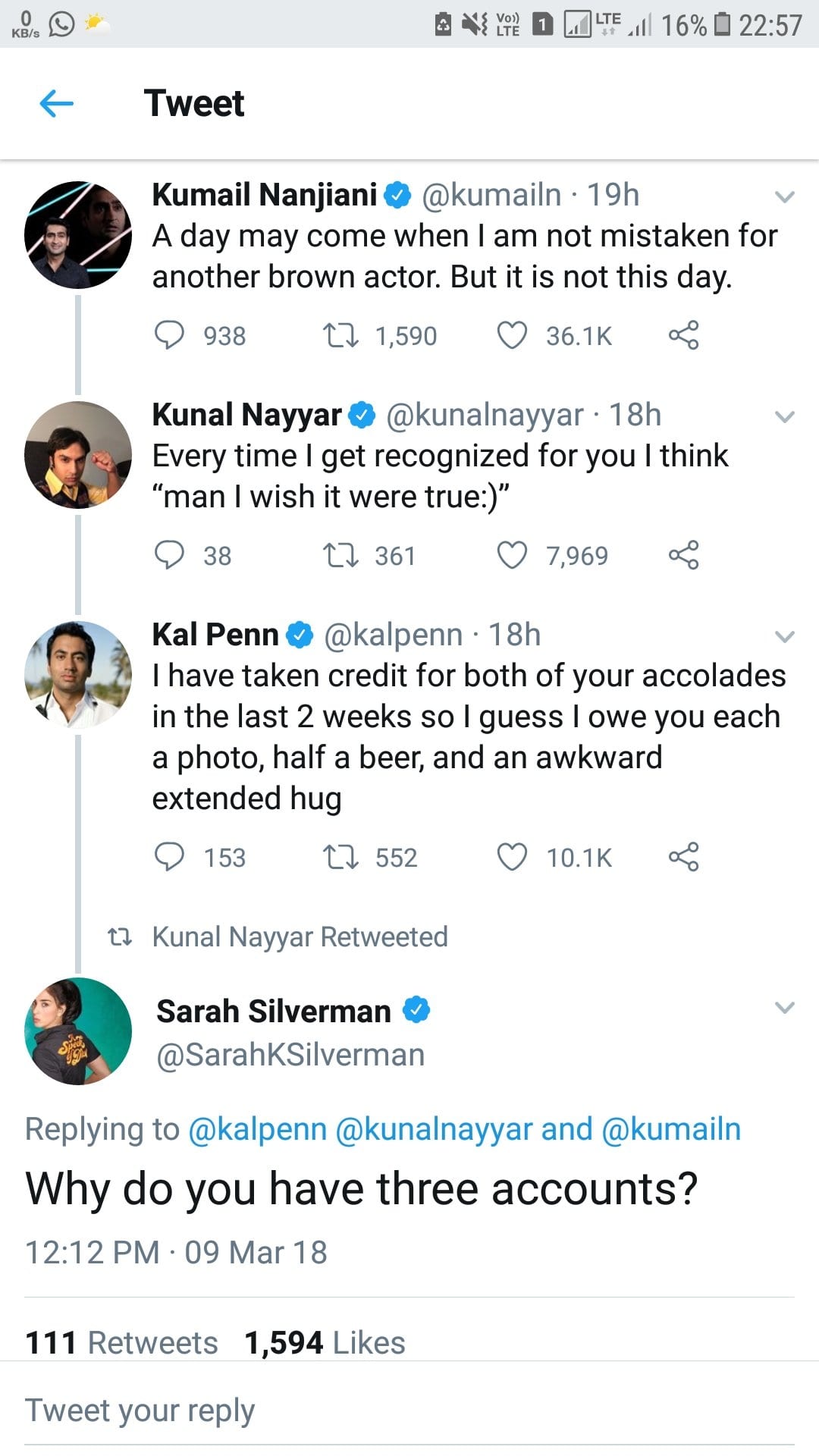Like Kal Penn's tweet

point(512,857)
